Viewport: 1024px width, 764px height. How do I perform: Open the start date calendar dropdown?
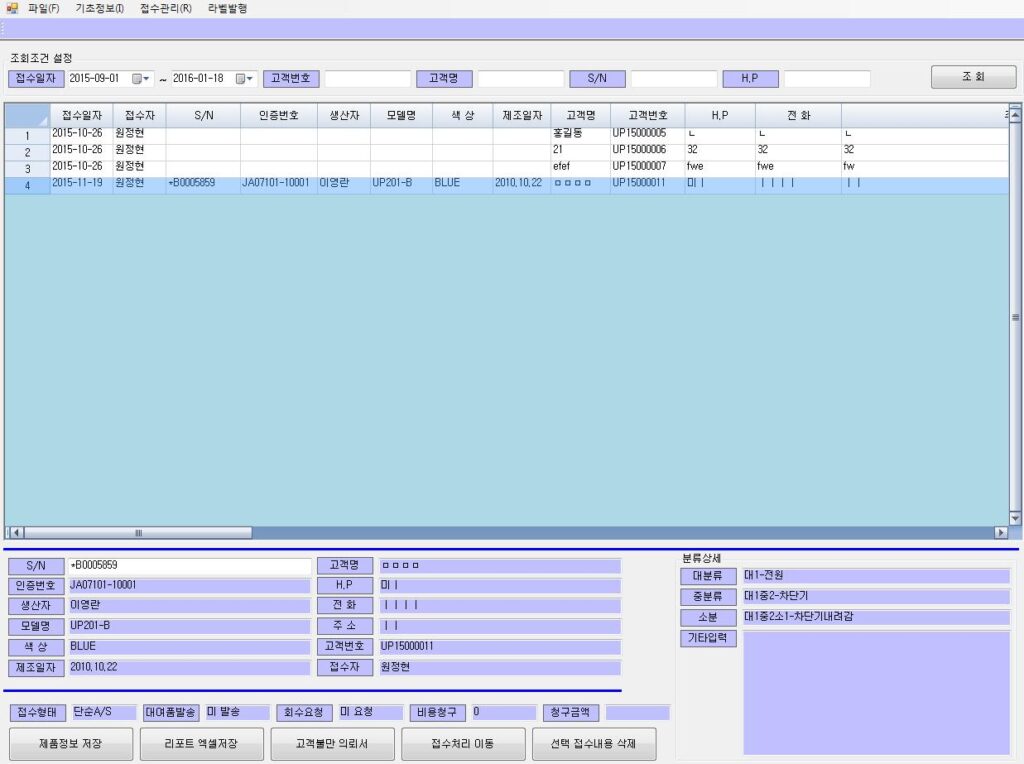coord(140,79)
